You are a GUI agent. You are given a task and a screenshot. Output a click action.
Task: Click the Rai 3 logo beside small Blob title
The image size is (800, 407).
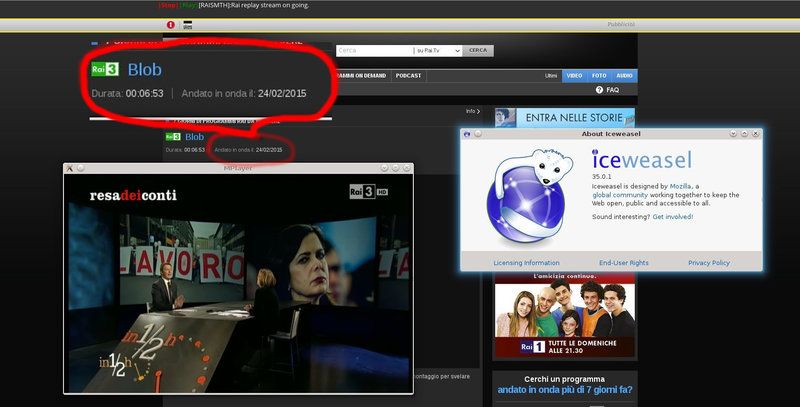point(172,136)
